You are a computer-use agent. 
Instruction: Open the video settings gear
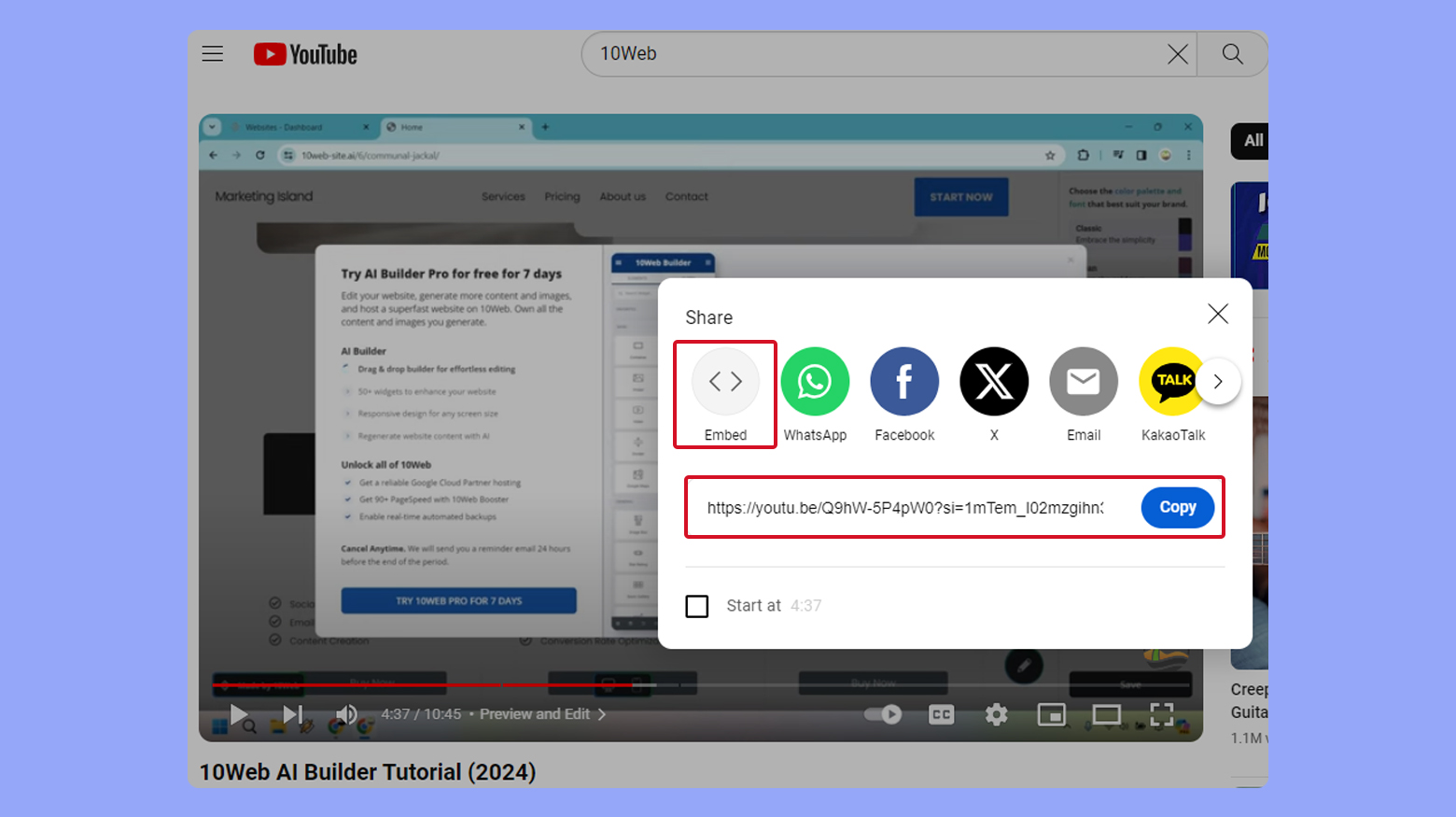tap(996, 714)
